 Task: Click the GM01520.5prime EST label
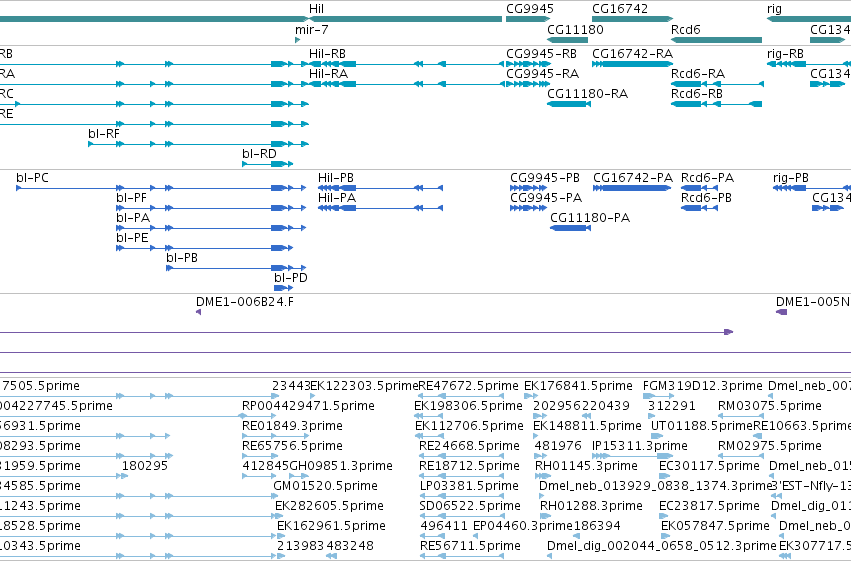tap(326, 486)
